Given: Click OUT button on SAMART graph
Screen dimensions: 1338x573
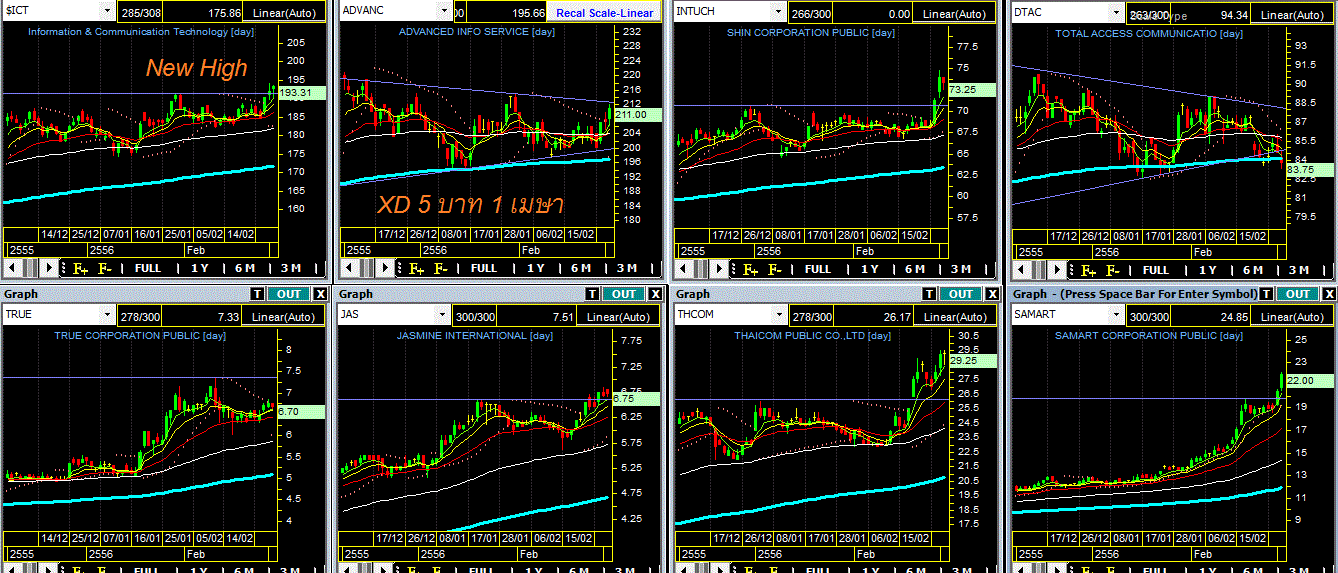Looking at the screenshot, I should tap(1297, 294).
